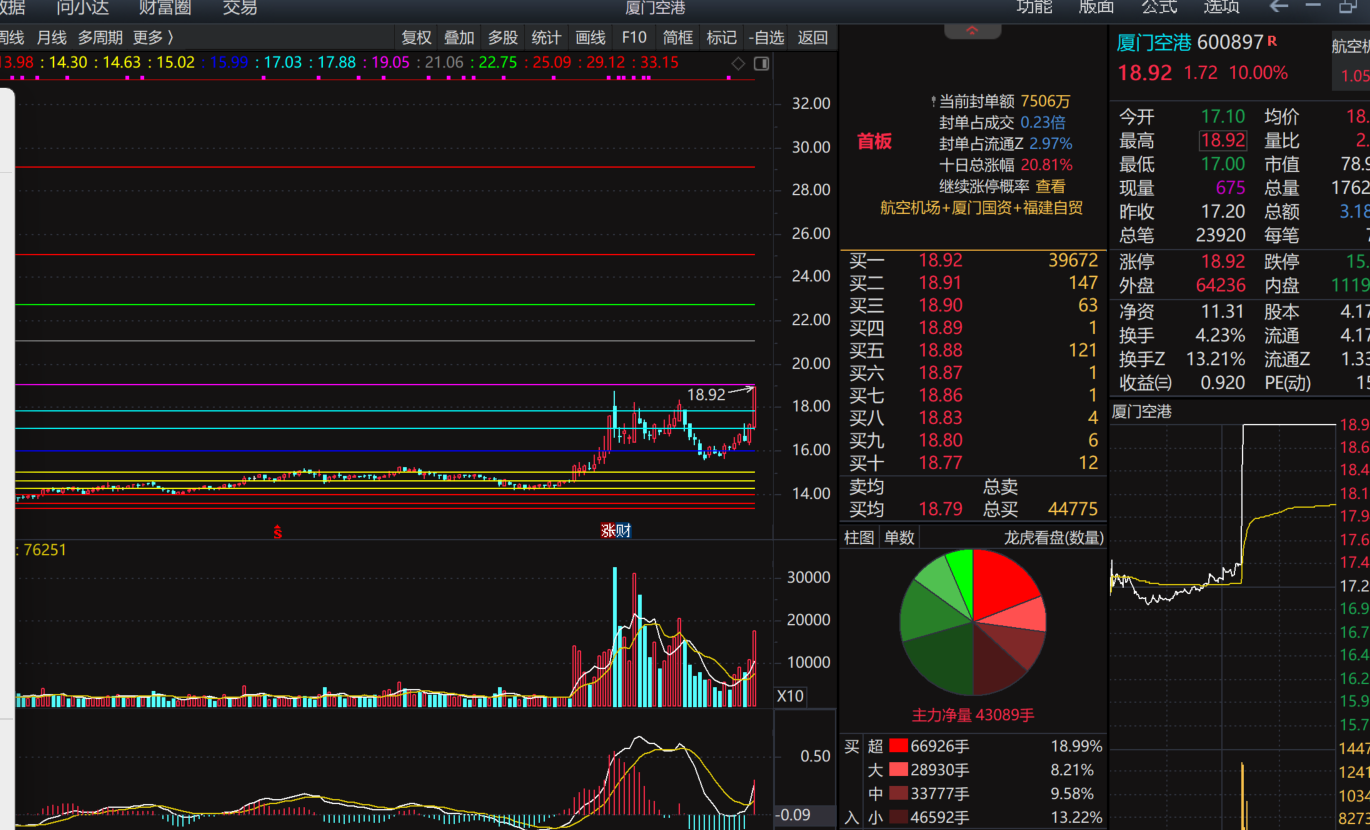Click the info icon before 当前封单额
The image size is (1370, 830).
point(934,101)
